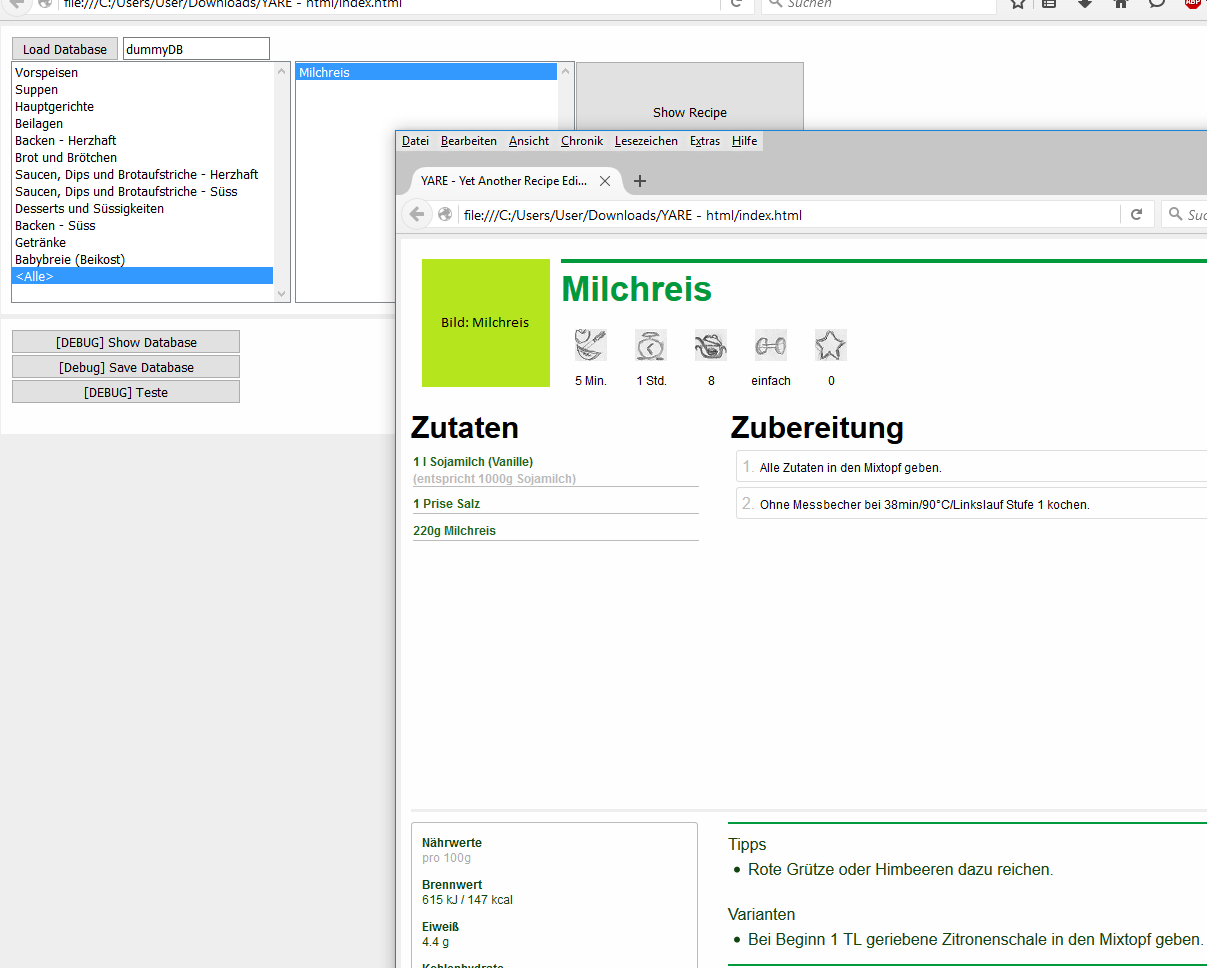
Task: Close the YARE tab in front window
Action: [x=605, y=181]
